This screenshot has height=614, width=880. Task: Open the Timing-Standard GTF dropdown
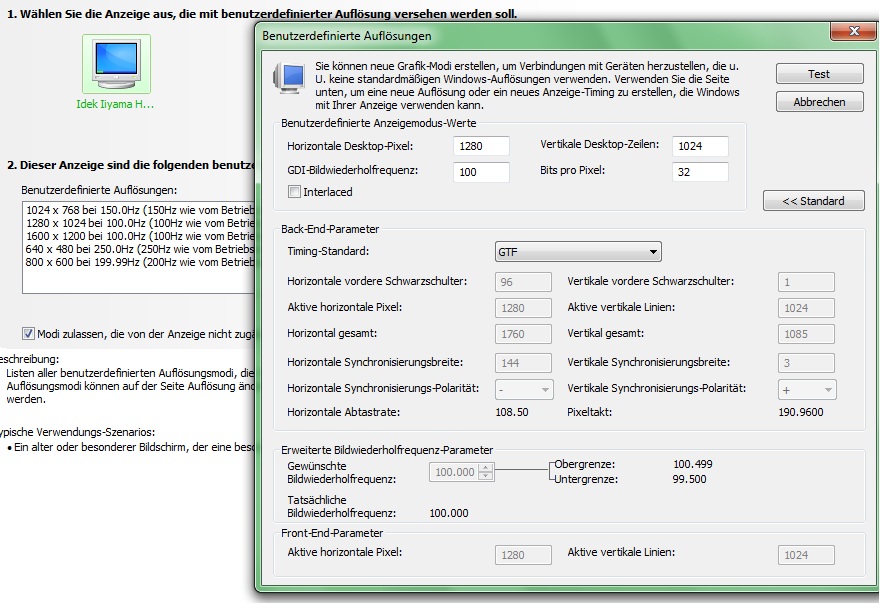click(578, 252)
